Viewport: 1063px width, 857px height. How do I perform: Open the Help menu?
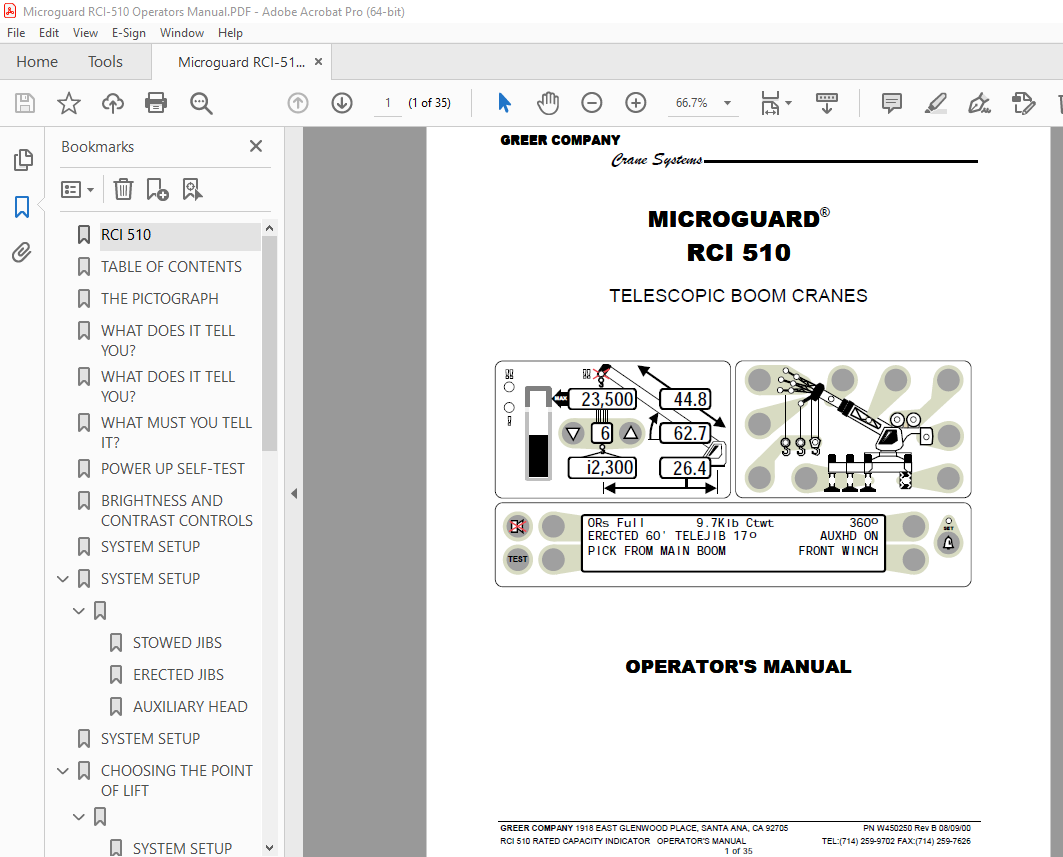[x=230, y=33]
